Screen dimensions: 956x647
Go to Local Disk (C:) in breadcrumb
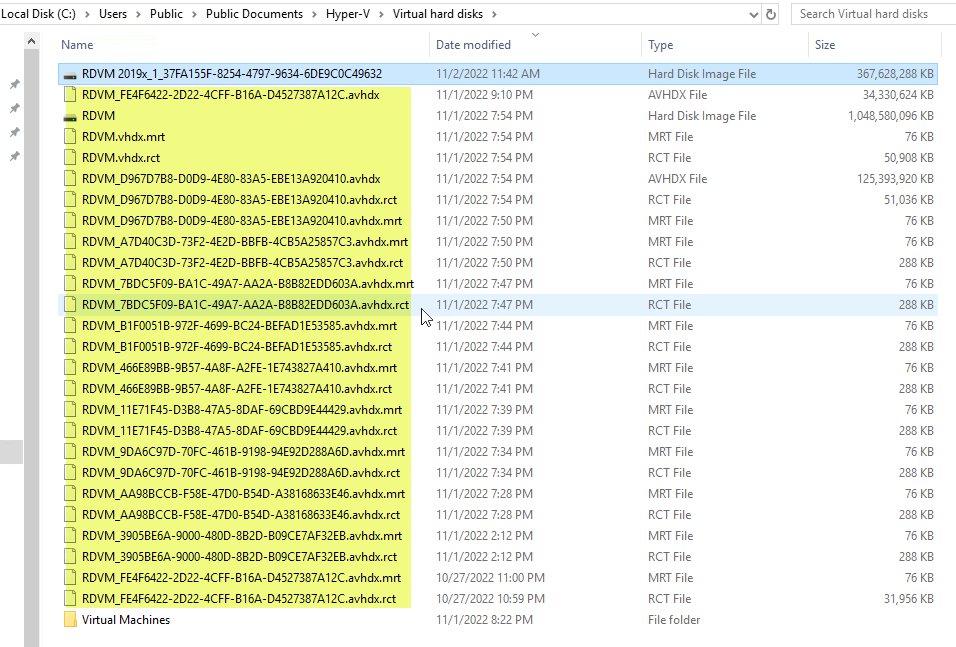pos(38,14)
